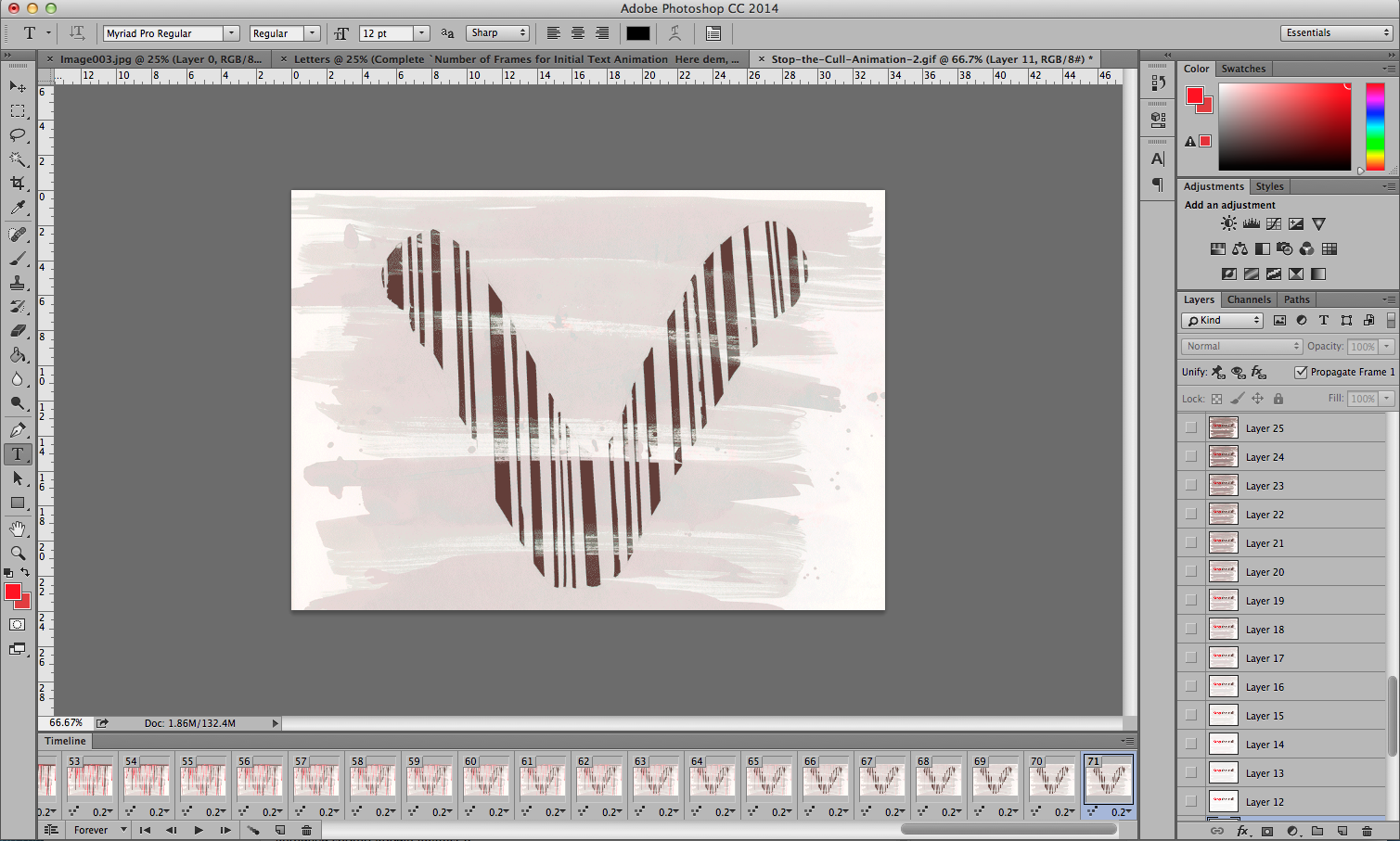Select frame 60 thumbnail in timeline
Screen dimensions: 1400x841
pos(485,779)
